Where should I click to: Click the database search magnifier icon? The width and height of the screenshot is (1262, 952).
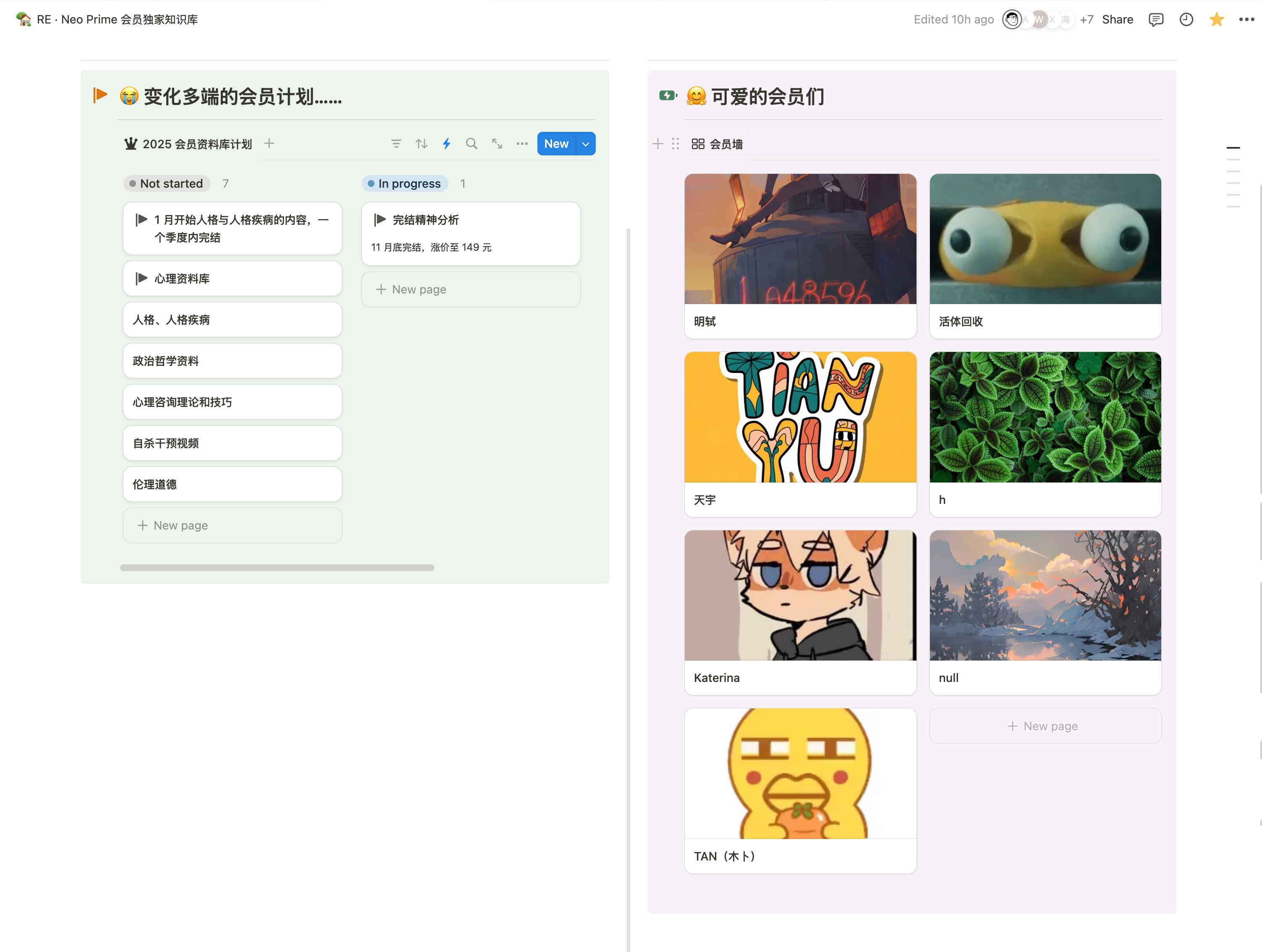pos(471,144)
